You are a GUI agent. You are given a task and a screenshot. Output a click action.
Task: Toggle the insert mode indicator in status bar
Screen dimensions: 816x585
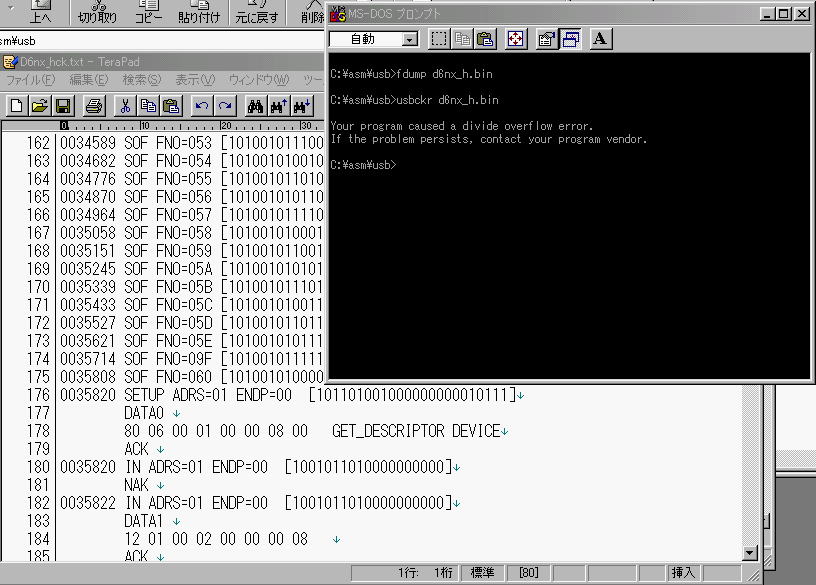tap(683, 573)
